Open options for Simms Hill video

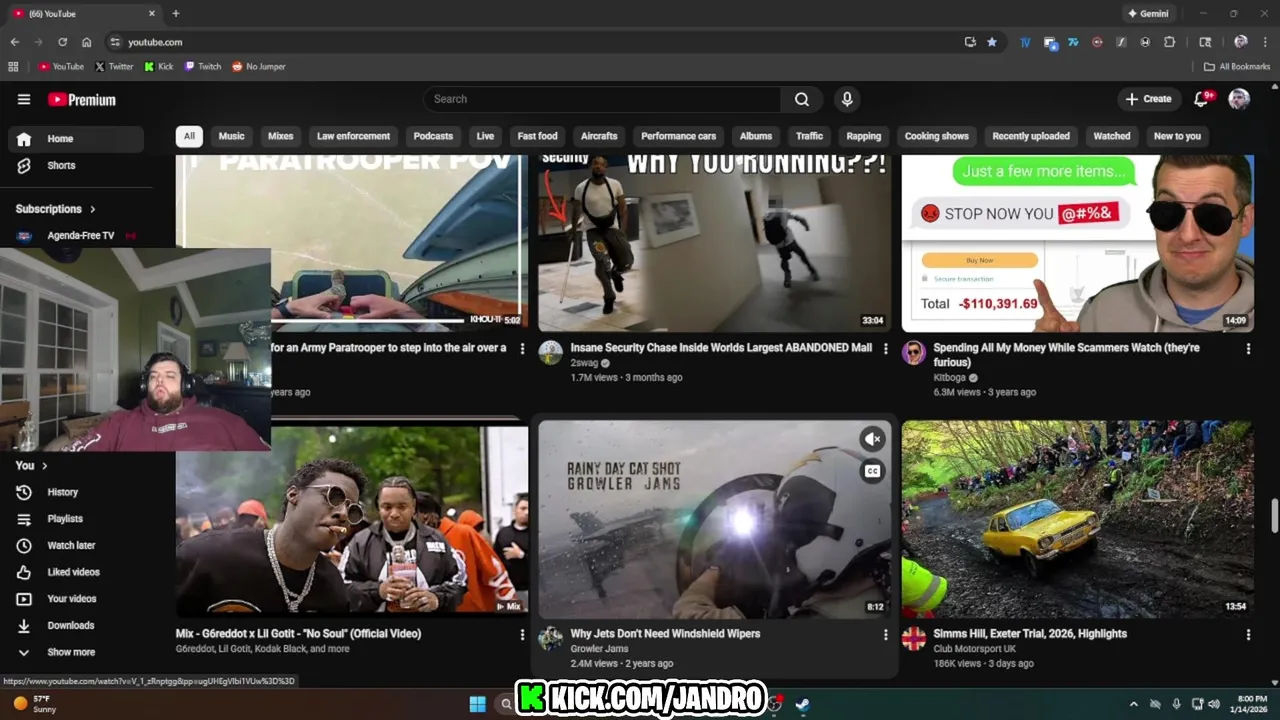tap(1248, 635)
